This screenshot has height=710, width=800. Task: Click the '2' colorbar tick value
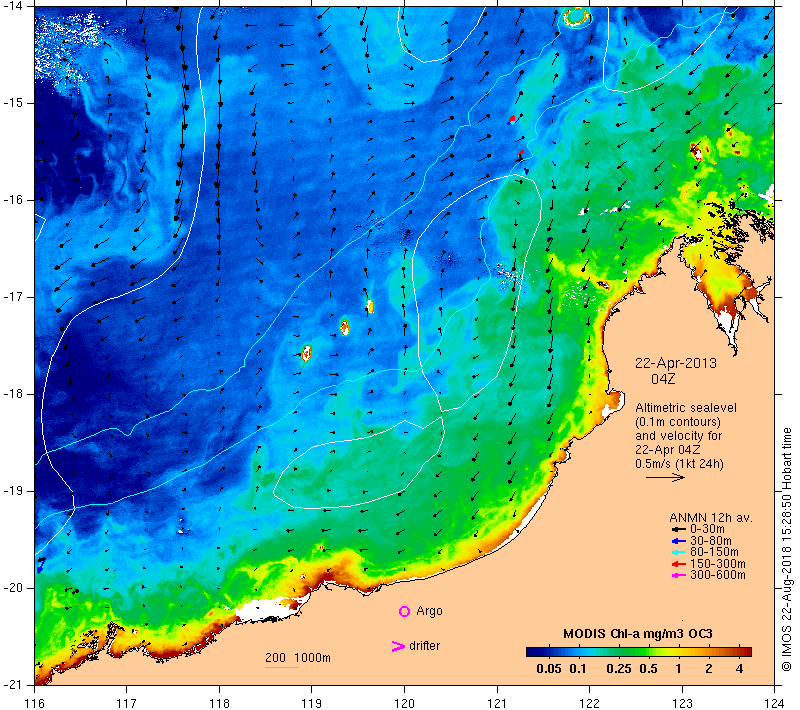coord(709,669)
